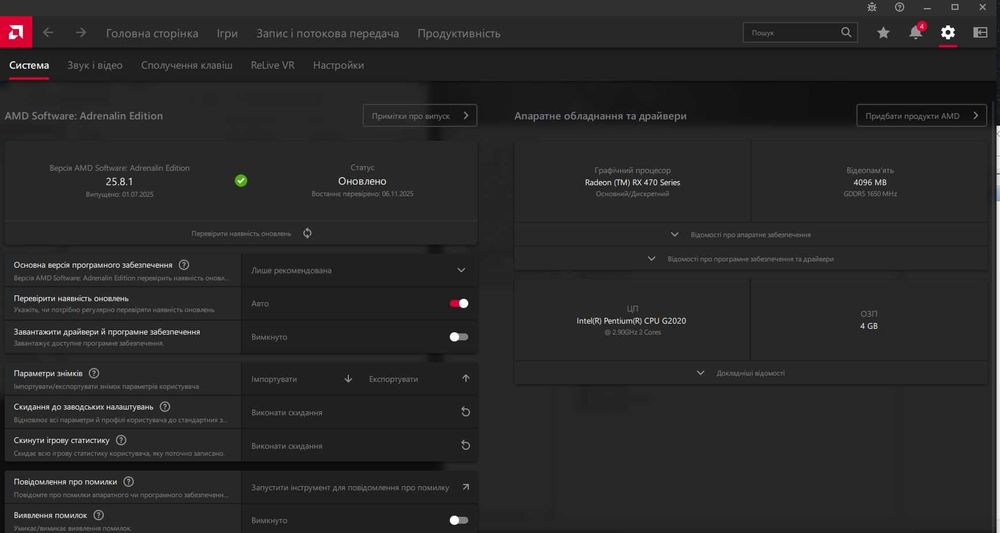Viewport: 1000px width, 533px height.
Task: Click refresh icon beside Перевірити наявність оновлень
Action: [x=307, y=233]
